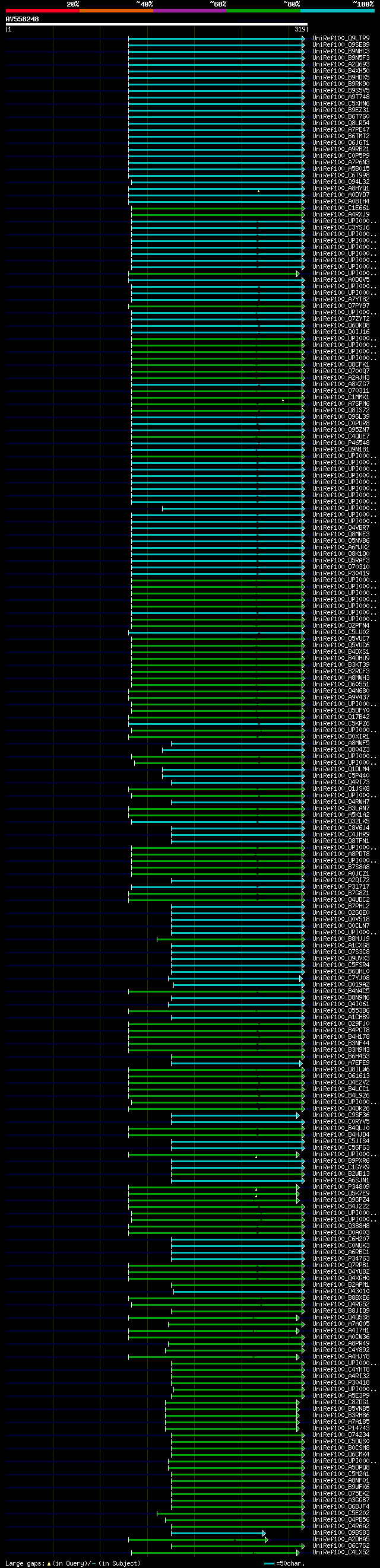
Task: Select label UniRef100_A0BIH4
Action: click(340, 202)
